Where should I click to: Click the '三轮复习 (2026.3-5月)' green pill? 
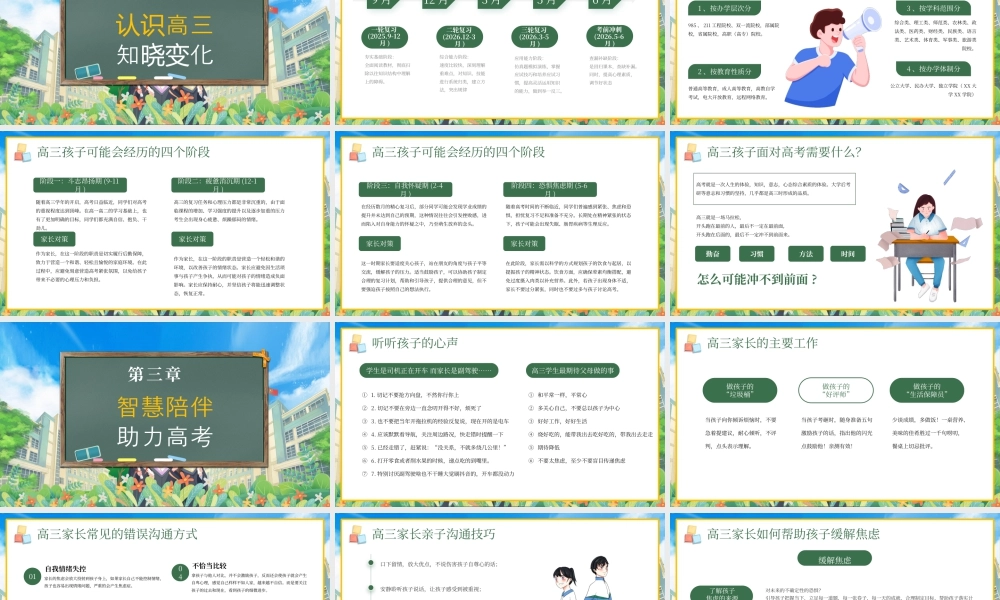click(x=534, y=36)
